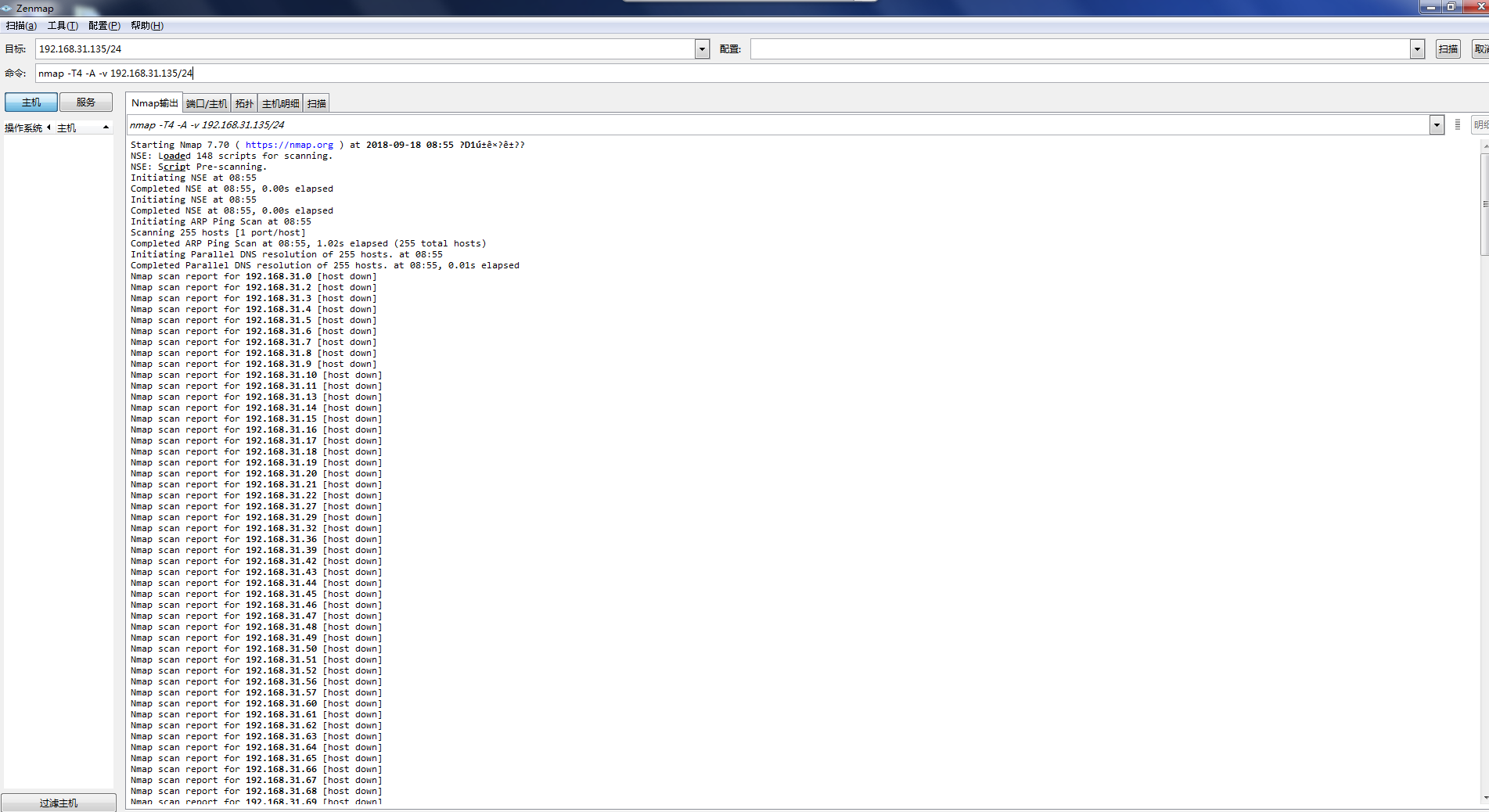Click the 'Starting Nmap 7.70' output line
The height and width of the screenshot is (812, 1489).
click(x=328, y=145)
